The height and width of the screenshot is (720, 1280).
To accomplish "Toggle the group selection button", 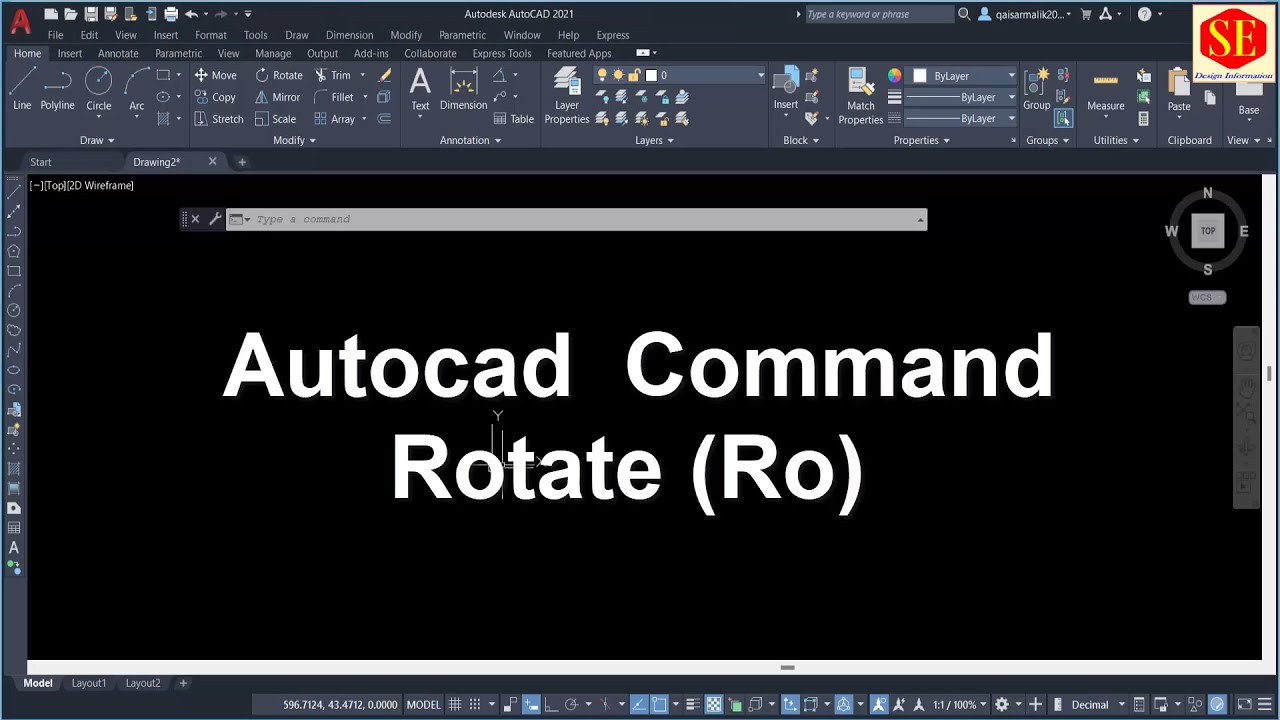I will tap(1062, 118).
